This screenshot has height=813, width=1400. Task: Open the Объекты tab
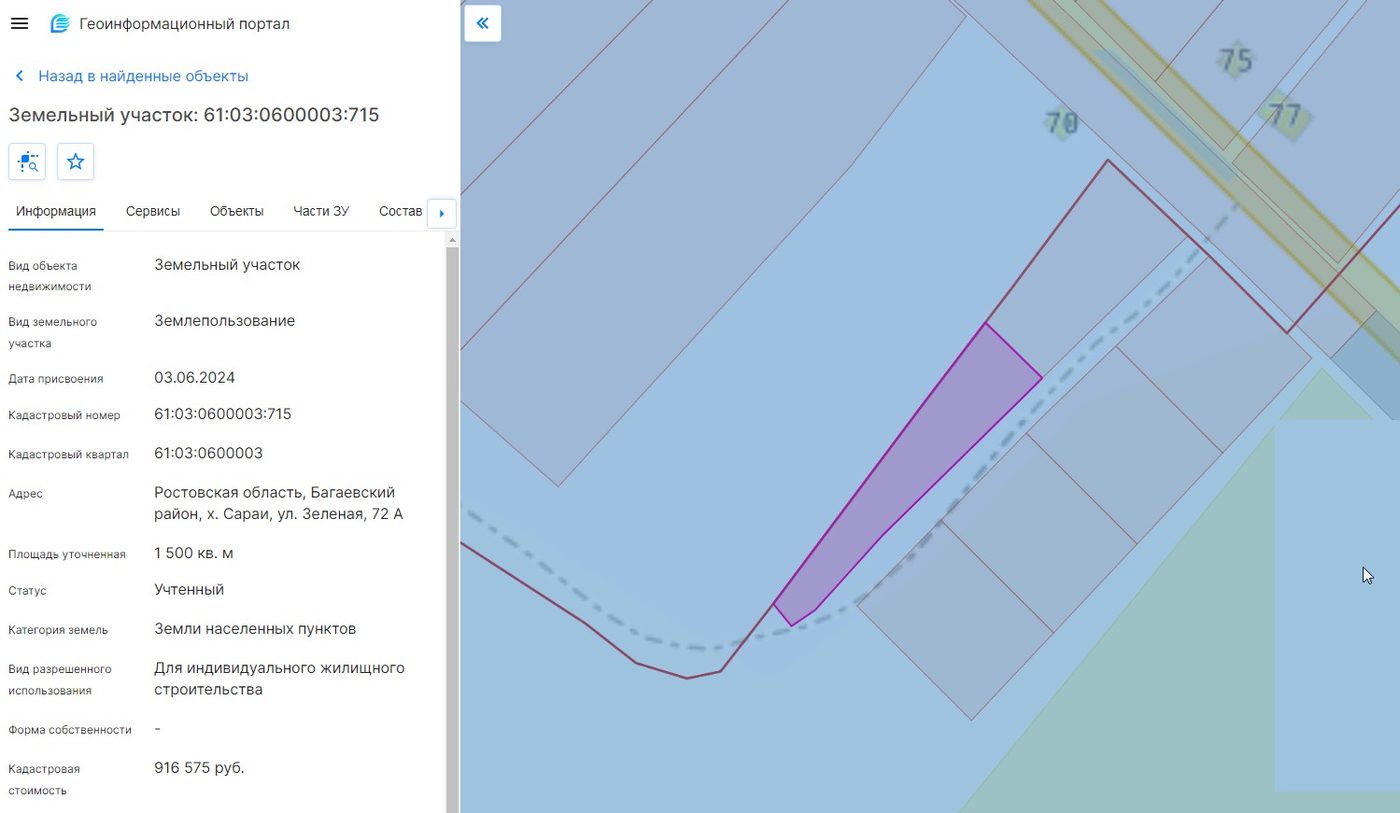pos(237,211)
